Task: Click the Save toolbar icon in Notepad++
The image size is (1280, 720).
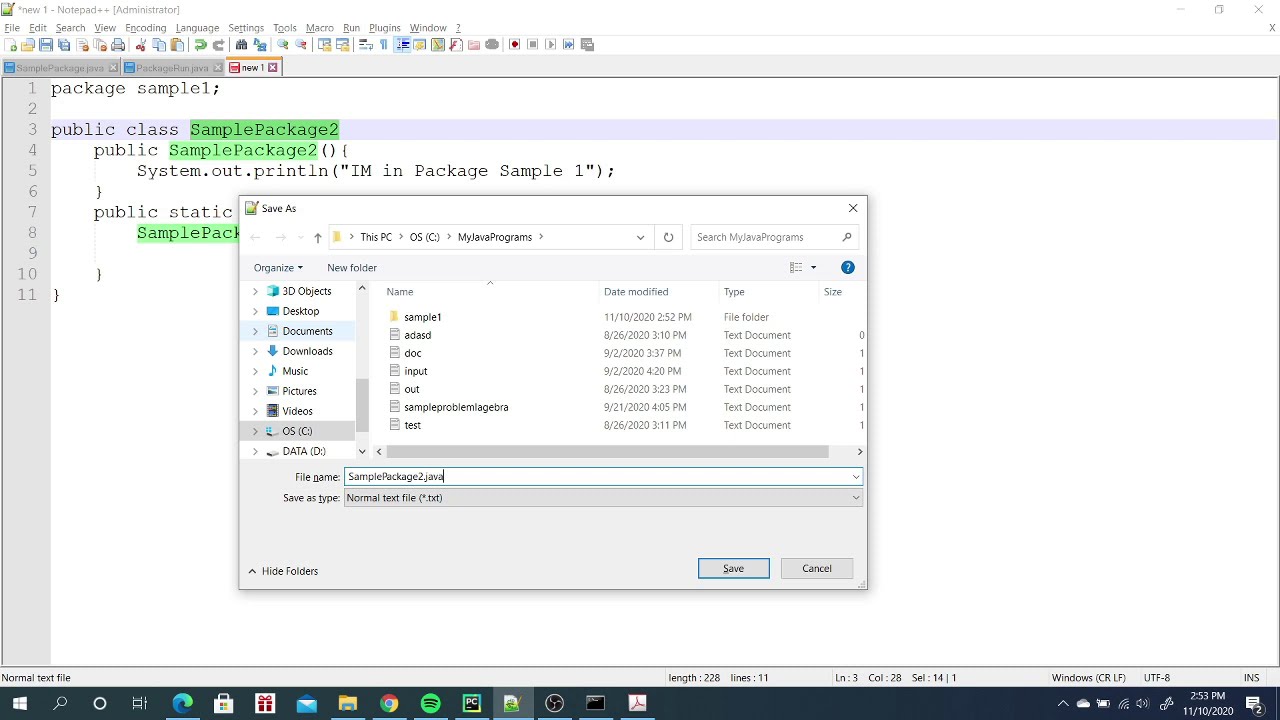Action: tap(46, 45)
